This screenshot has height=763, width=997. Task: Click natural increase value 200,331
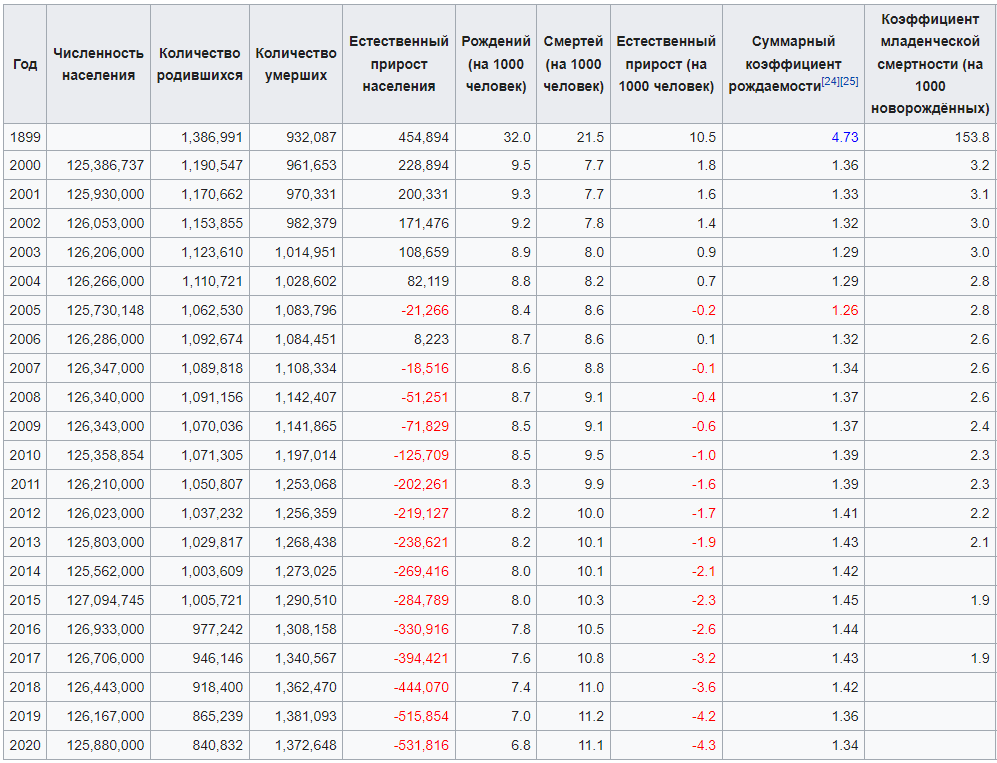(423, 195)
